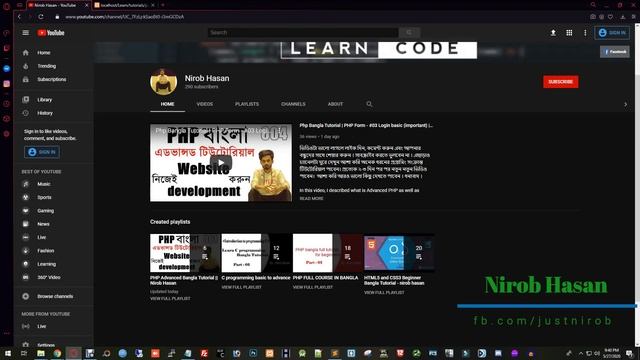
Task: Click the YouTube search input field
Action: (303, 33)
